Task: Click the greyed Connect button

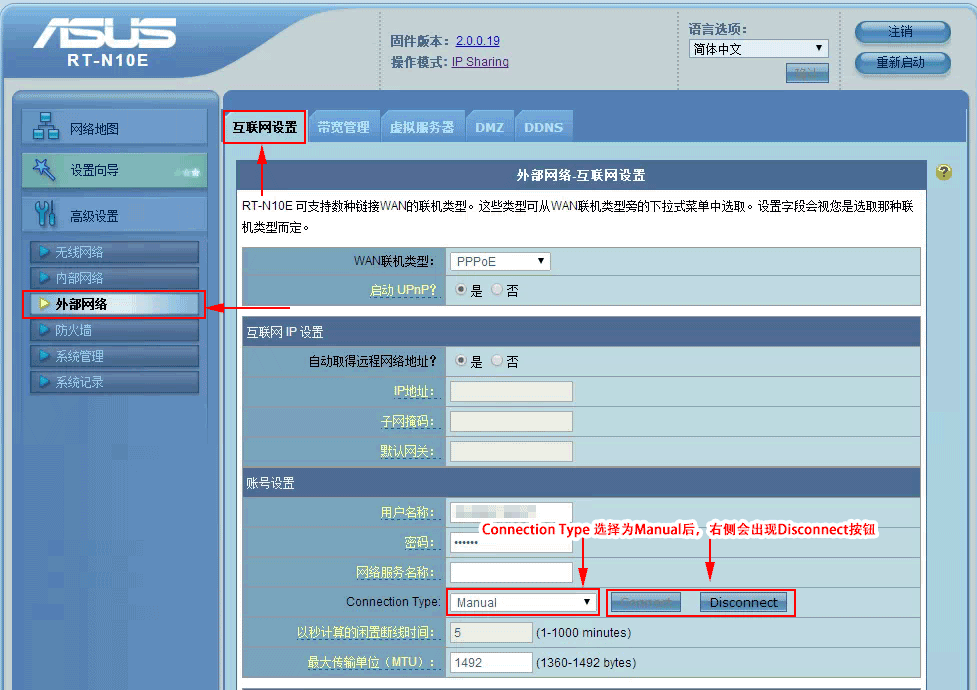Action: [x=646, y=602]
